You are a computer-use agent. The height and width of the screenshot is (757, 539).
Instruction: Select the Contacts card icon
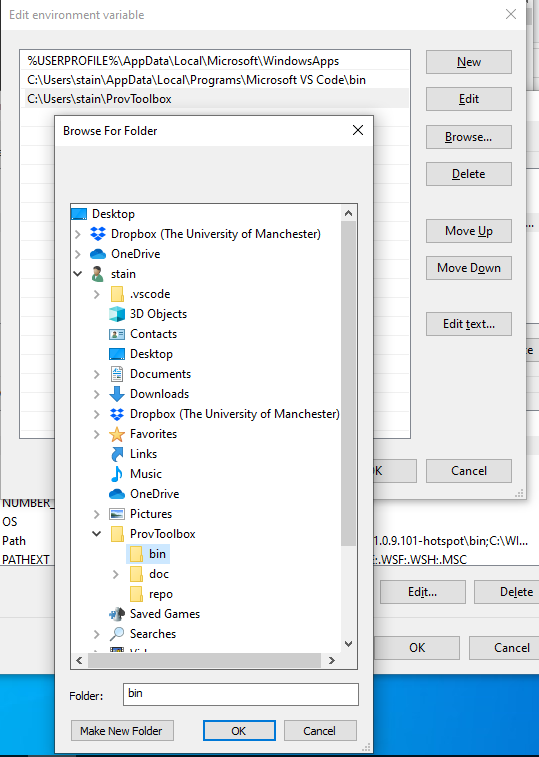pyautogui.click(x=117, y=334)
